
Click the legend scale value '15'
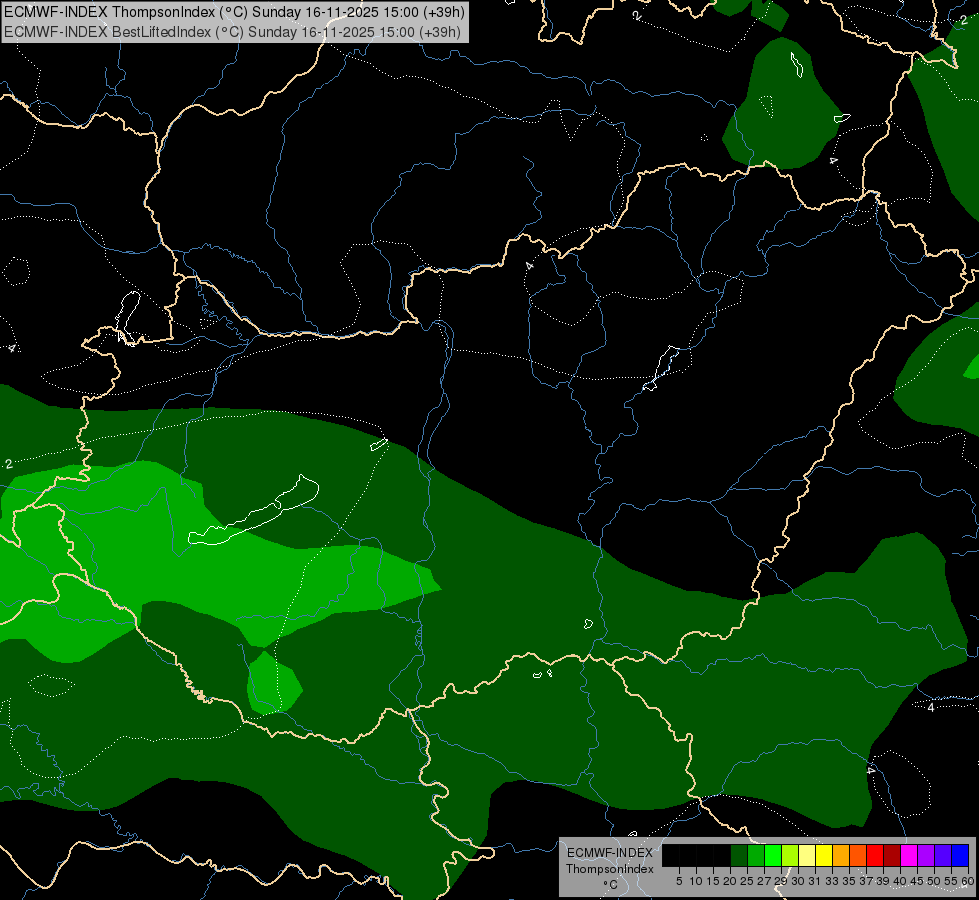714,881
